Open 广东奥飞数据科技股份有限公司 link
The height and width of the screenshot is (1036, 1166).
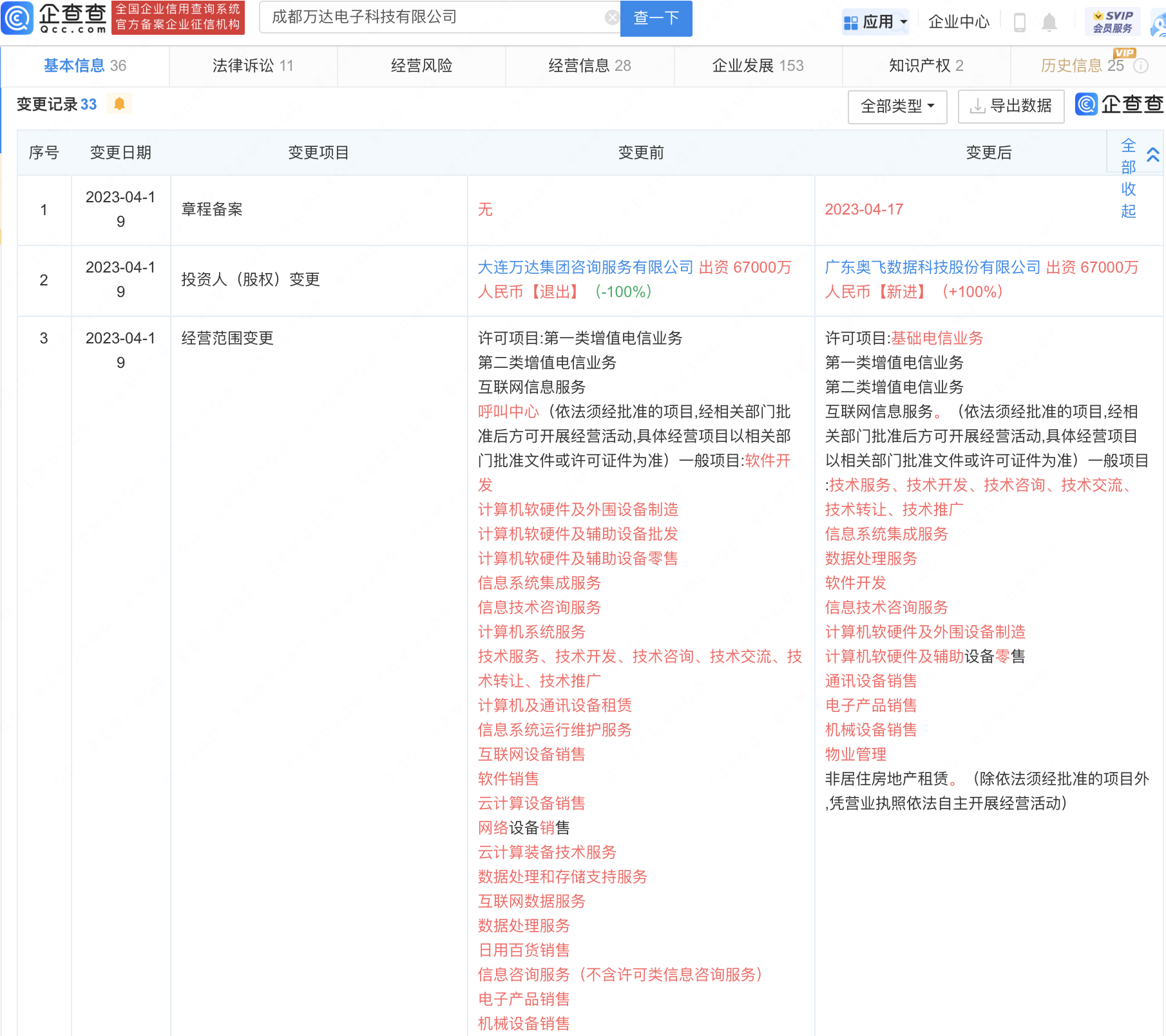click(x=933, y=267)
